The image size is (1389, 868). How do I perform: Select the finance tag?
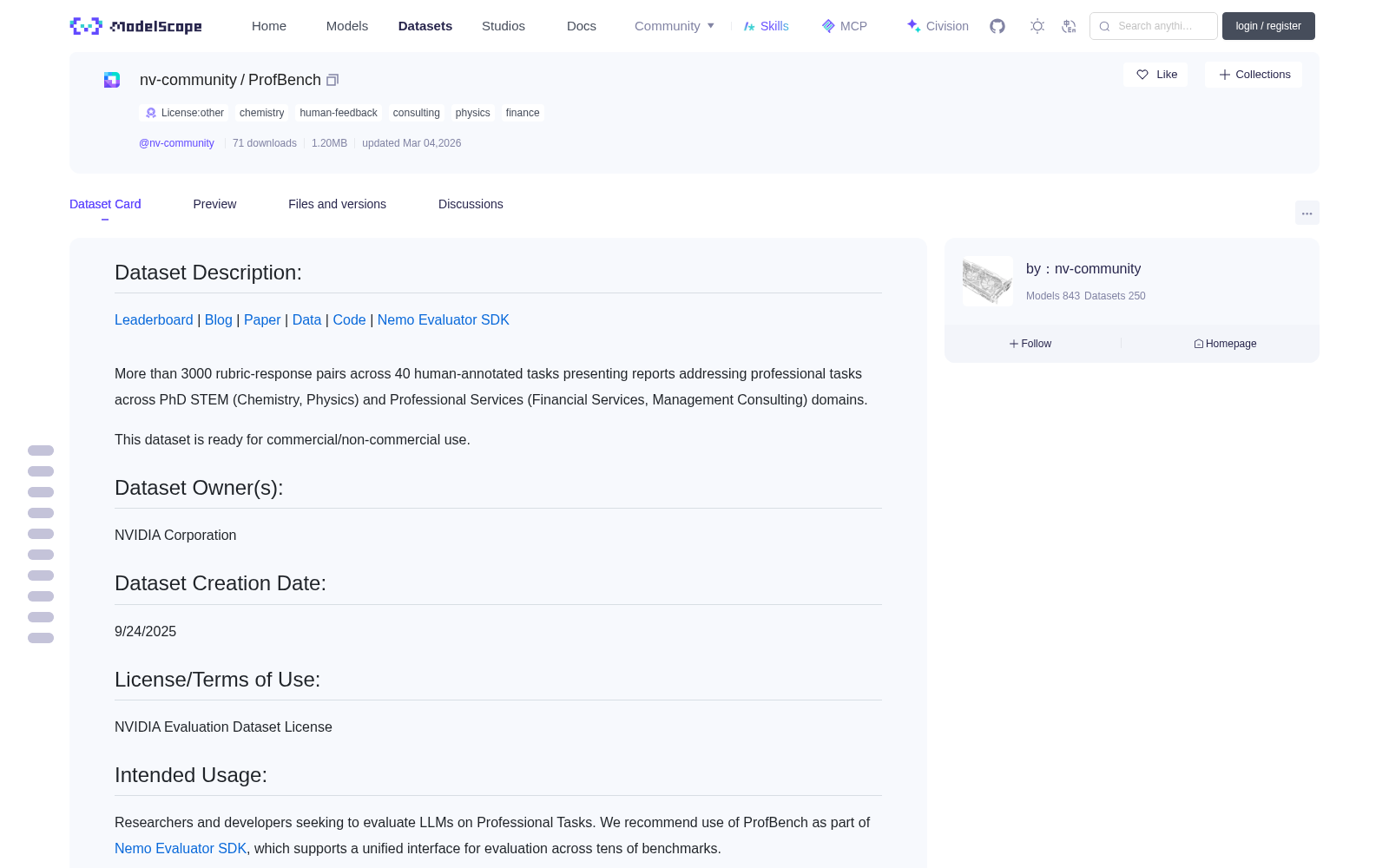coord(523,113)
